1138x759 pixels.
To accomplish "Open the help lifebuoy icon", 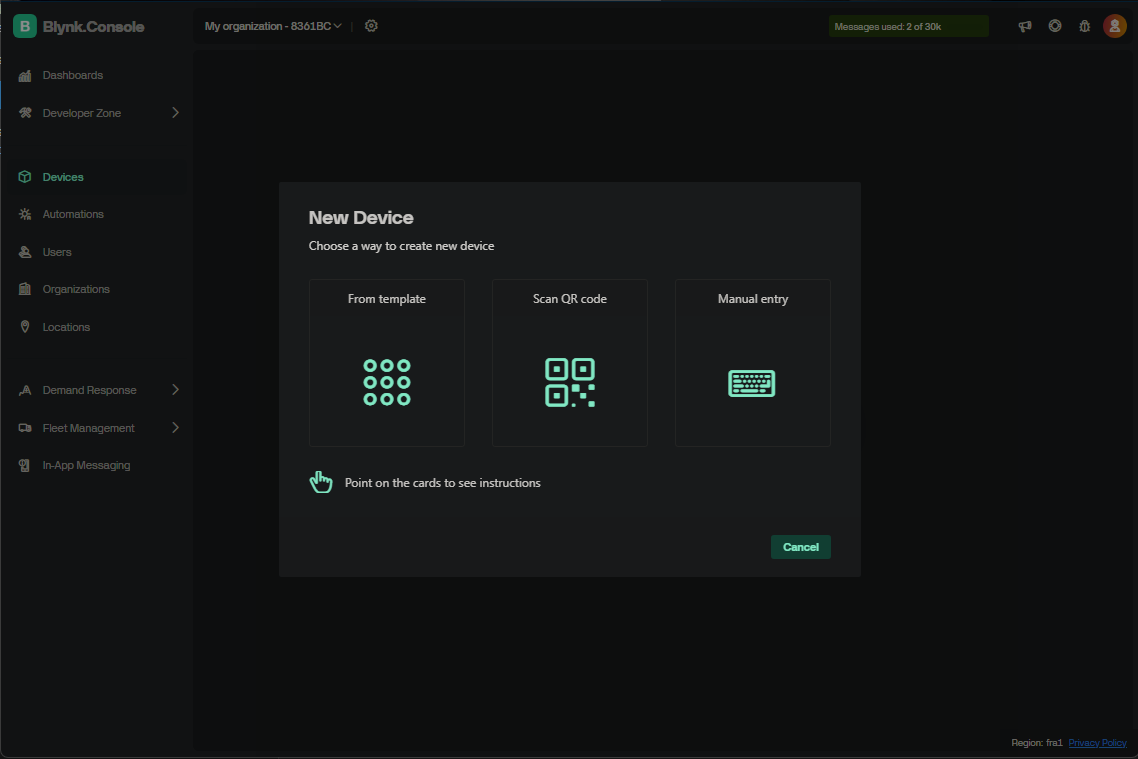I will 1055,26.
